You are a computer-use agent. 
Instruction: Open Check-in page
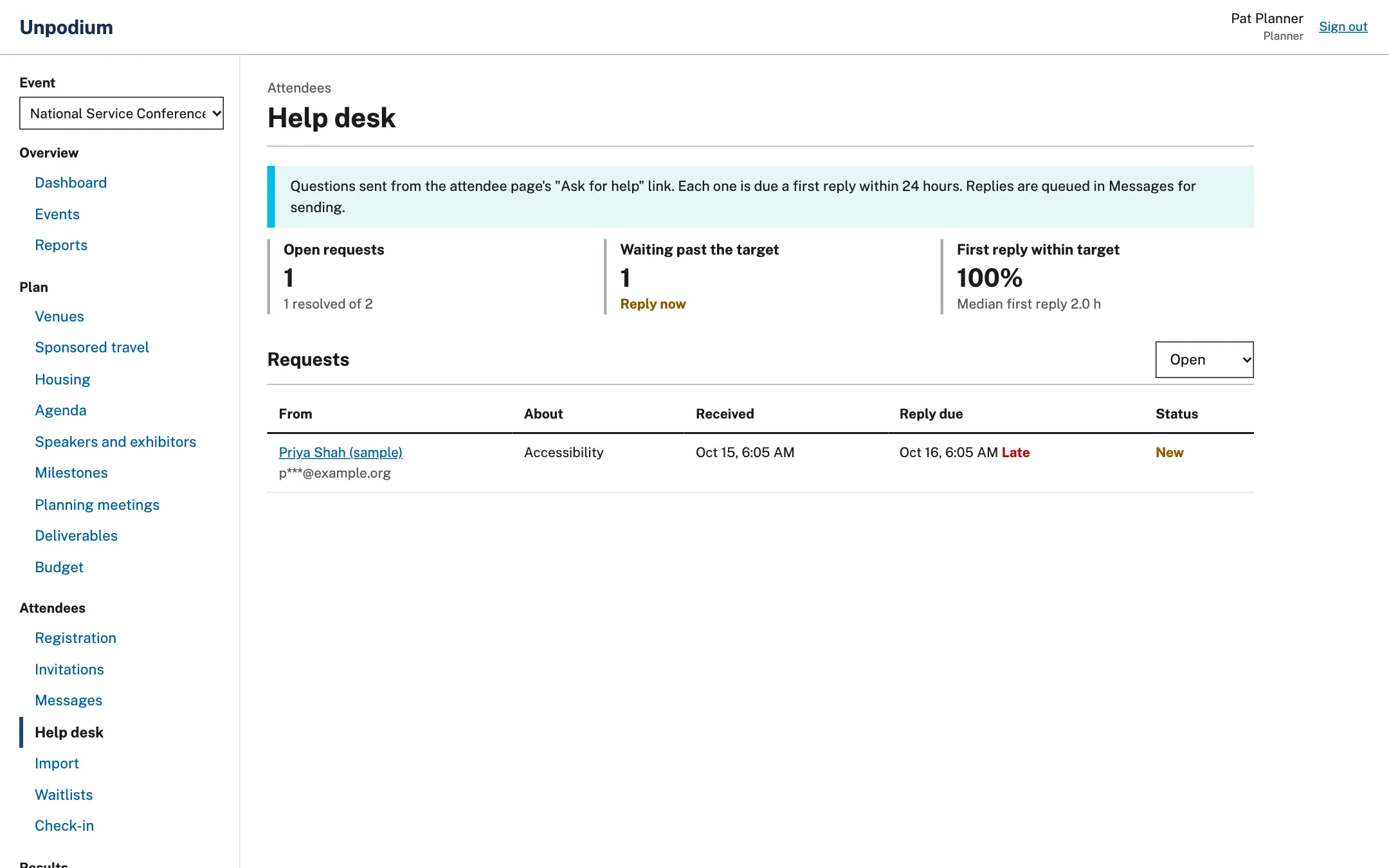click(64, 826)
